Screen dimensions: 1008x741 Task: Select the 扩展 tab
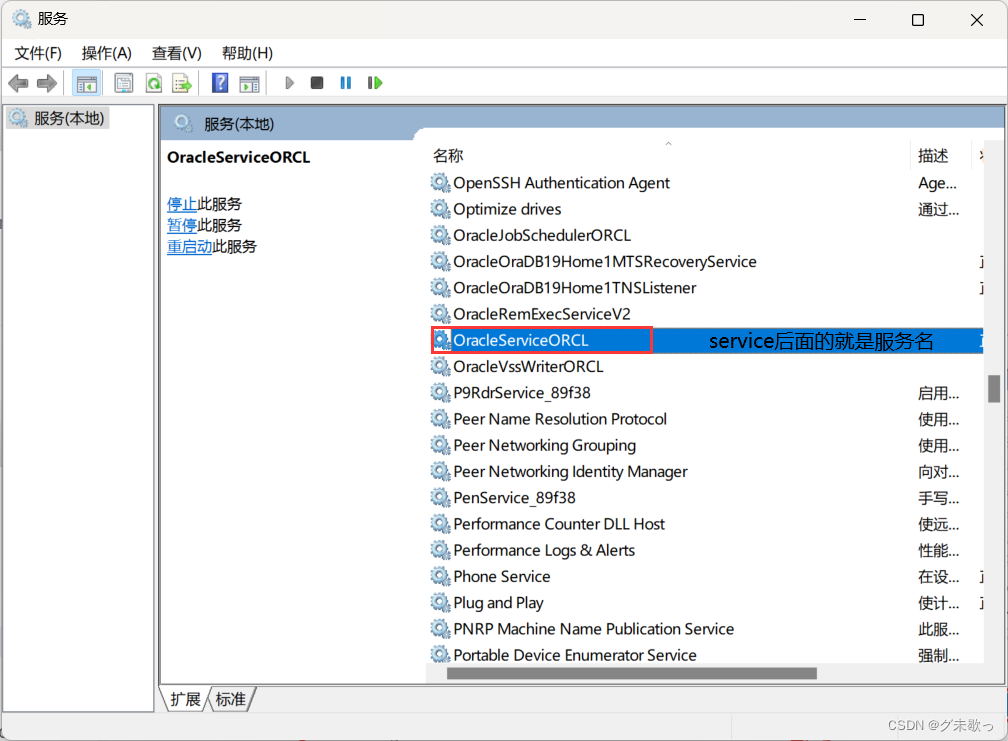[x=184, y=699]
